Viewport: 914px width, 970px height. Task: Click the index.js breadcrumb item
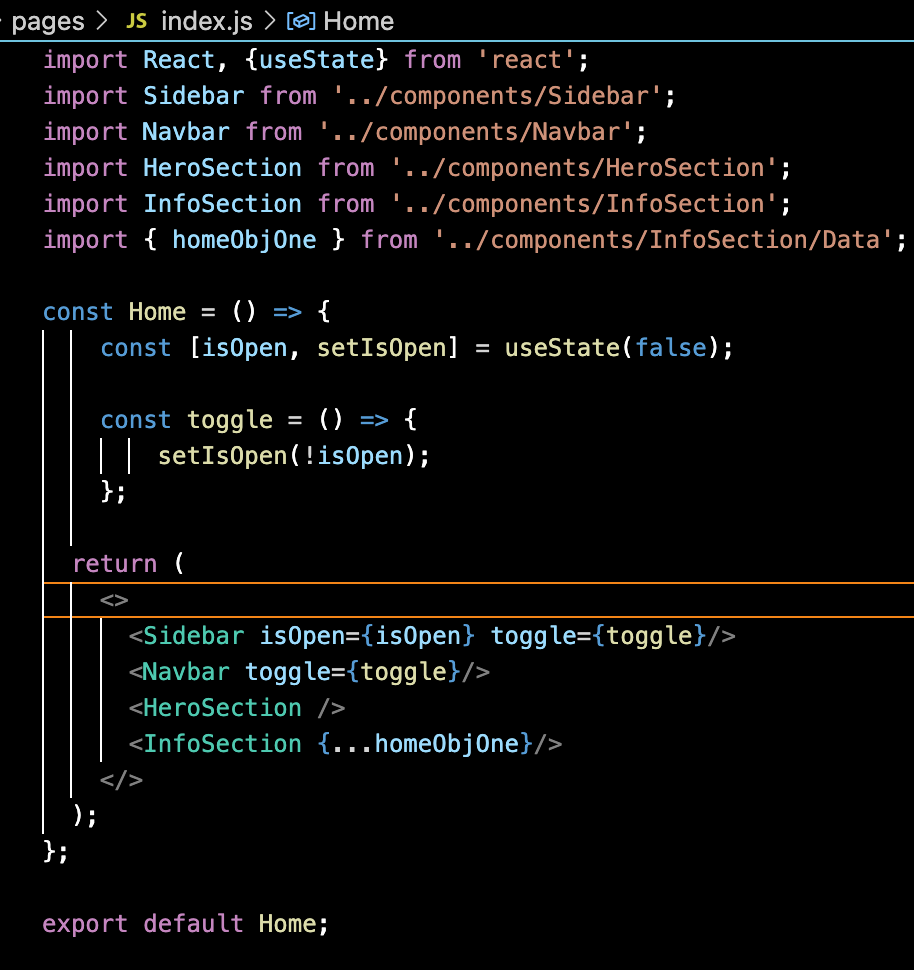(x=207, y=22)
